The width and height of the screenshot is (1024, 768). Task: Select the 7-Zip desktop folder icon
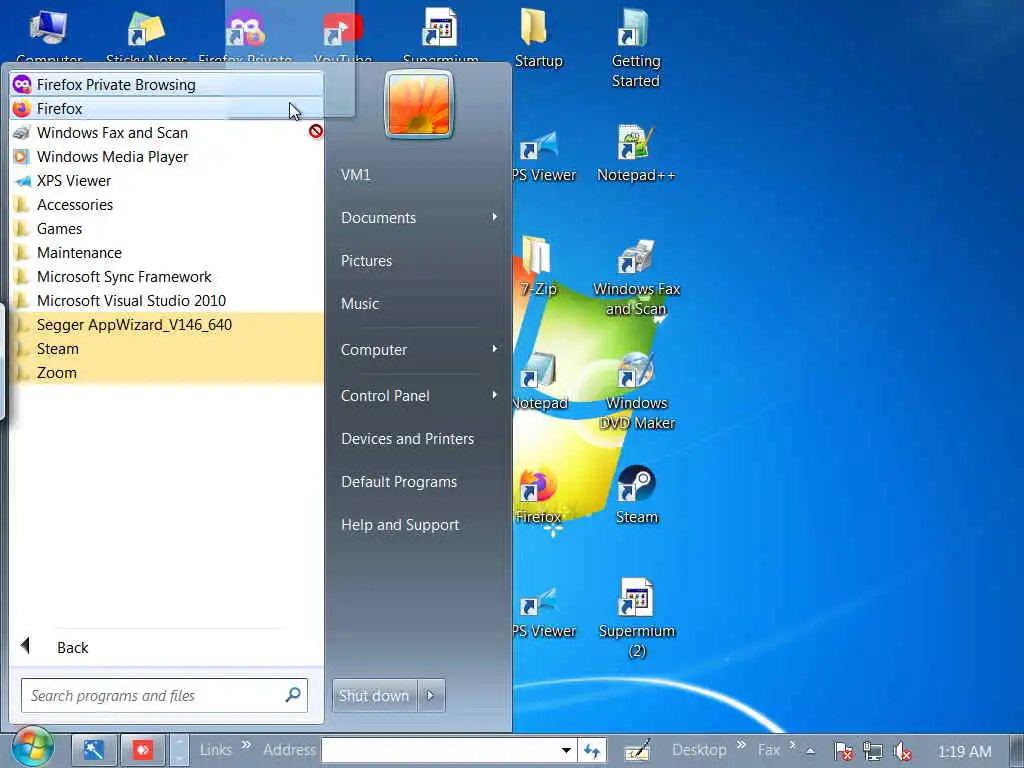[538, 266]
